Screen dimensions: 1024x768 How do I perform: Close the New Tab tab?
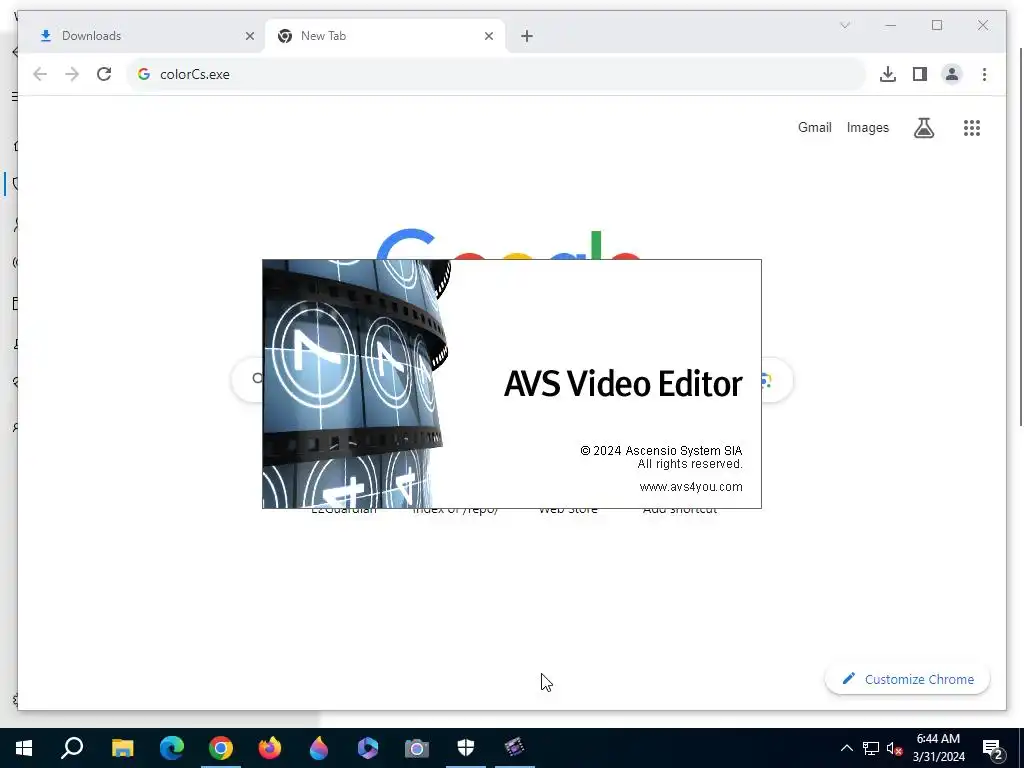[488, 36]
